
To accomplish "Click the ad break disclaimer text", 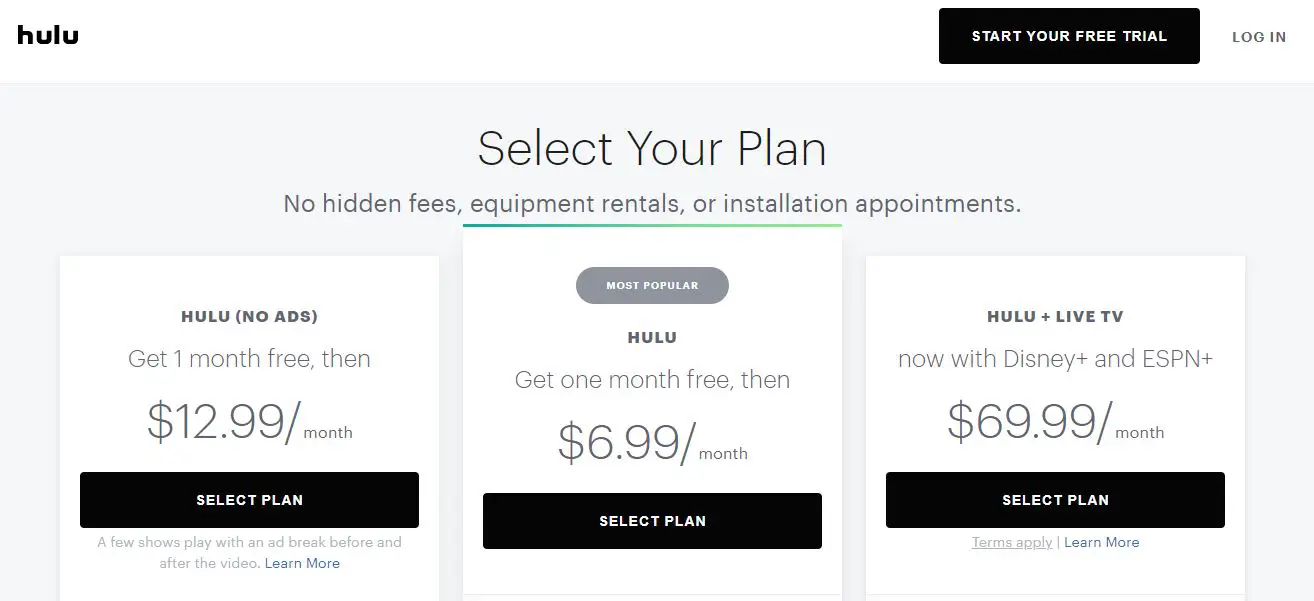I will pos(249,552).
